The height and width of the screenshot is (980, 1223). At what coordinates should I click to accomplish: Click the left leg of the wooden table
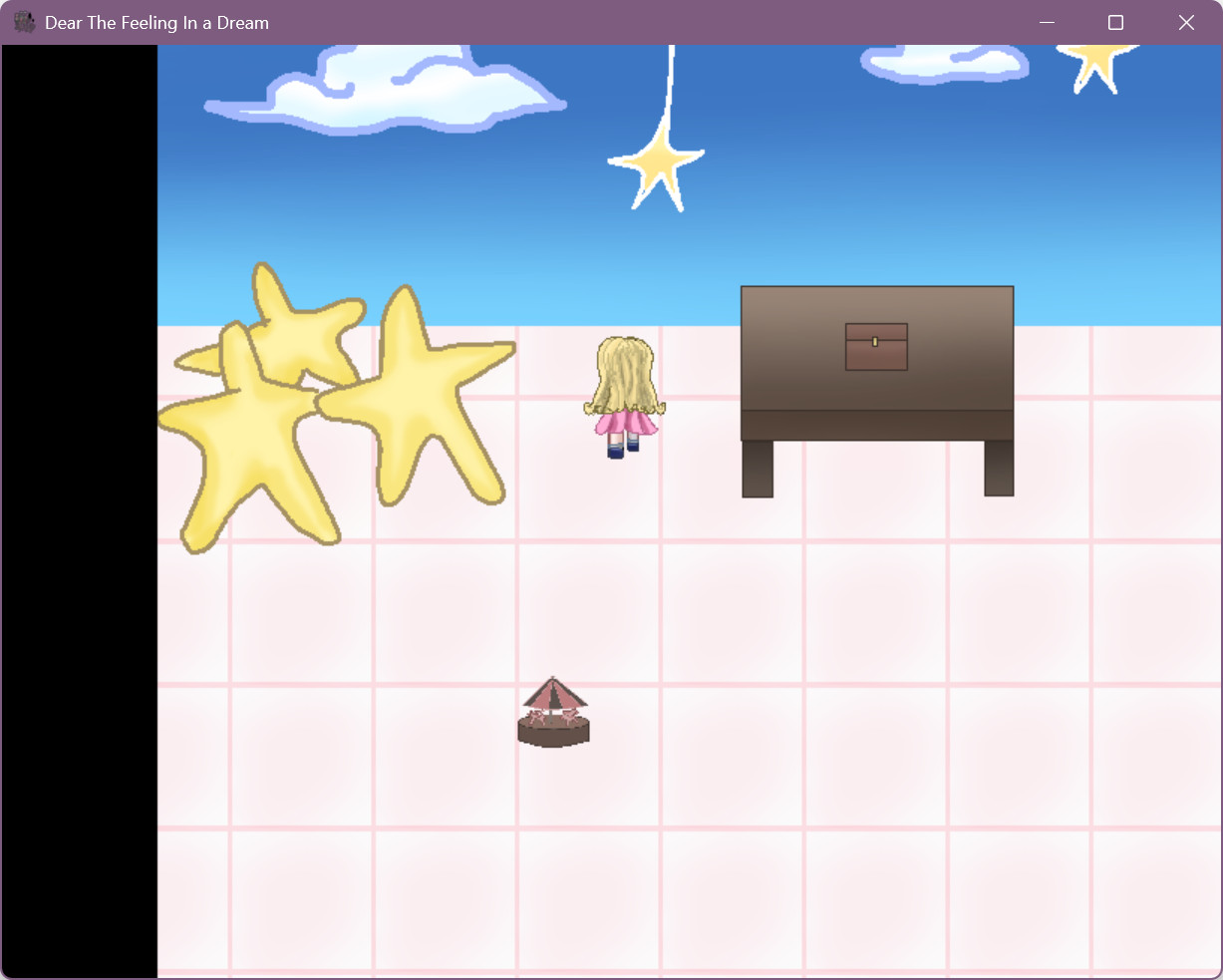click(758, 468)
